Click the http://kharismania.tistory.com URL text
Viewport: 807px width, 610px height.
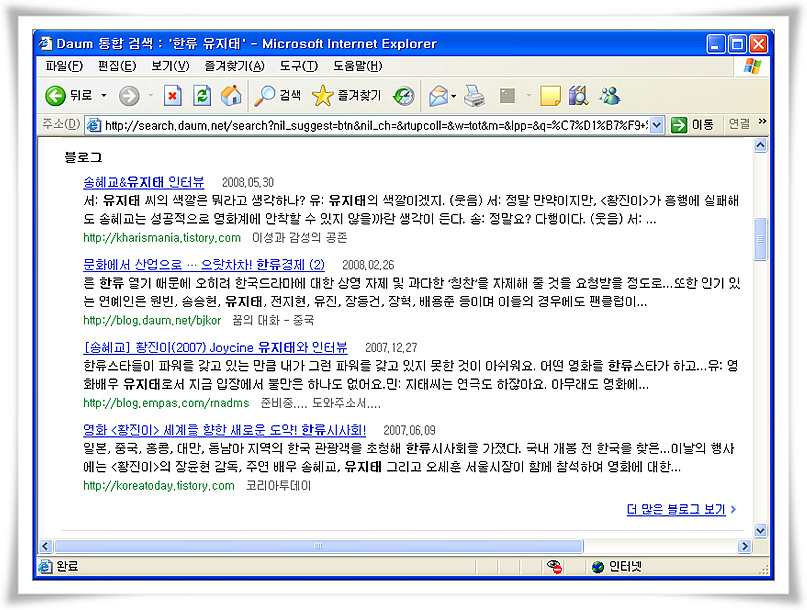(x=162, y=237)
